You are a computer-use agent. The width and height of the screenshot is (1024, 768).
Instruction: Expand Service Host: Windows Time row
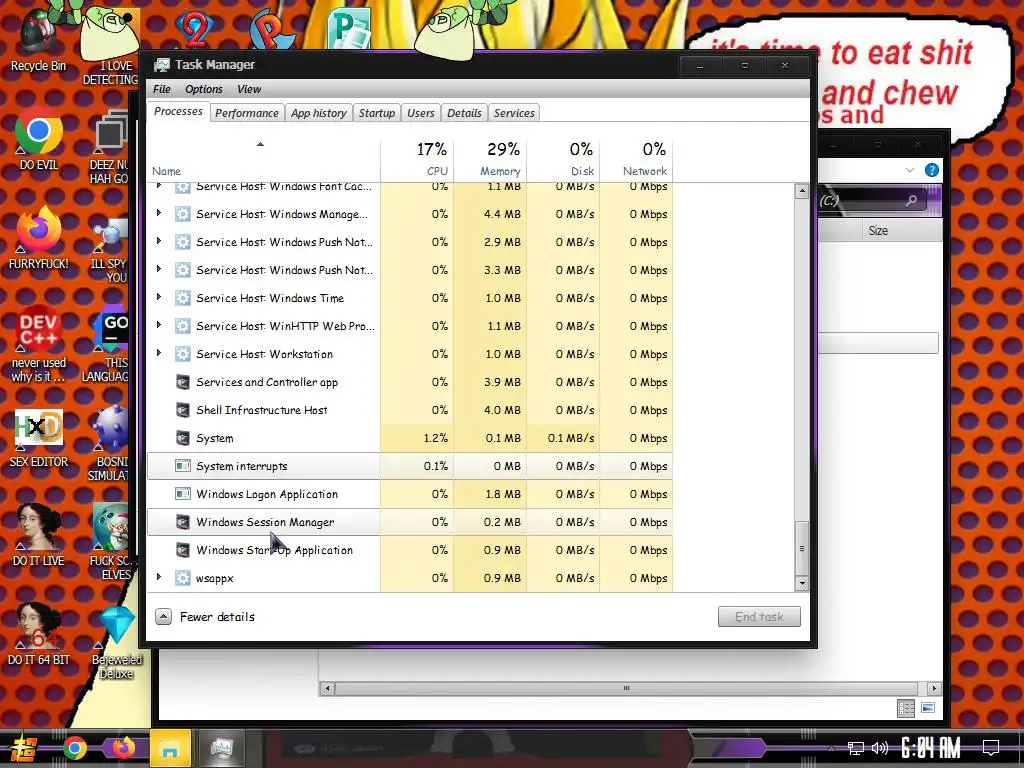(159, 298)
